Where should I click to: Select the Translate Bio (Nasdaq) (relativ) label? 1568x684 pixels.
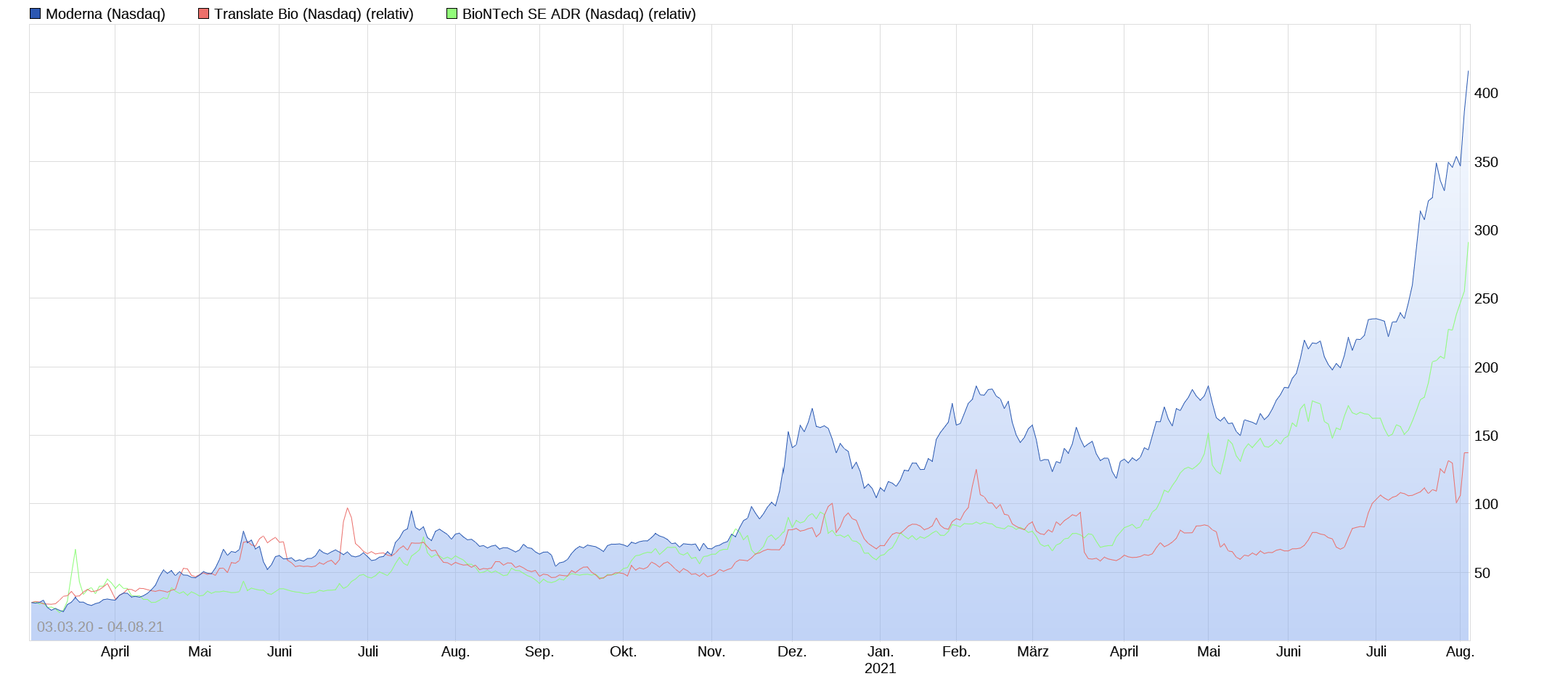[314, 14]
